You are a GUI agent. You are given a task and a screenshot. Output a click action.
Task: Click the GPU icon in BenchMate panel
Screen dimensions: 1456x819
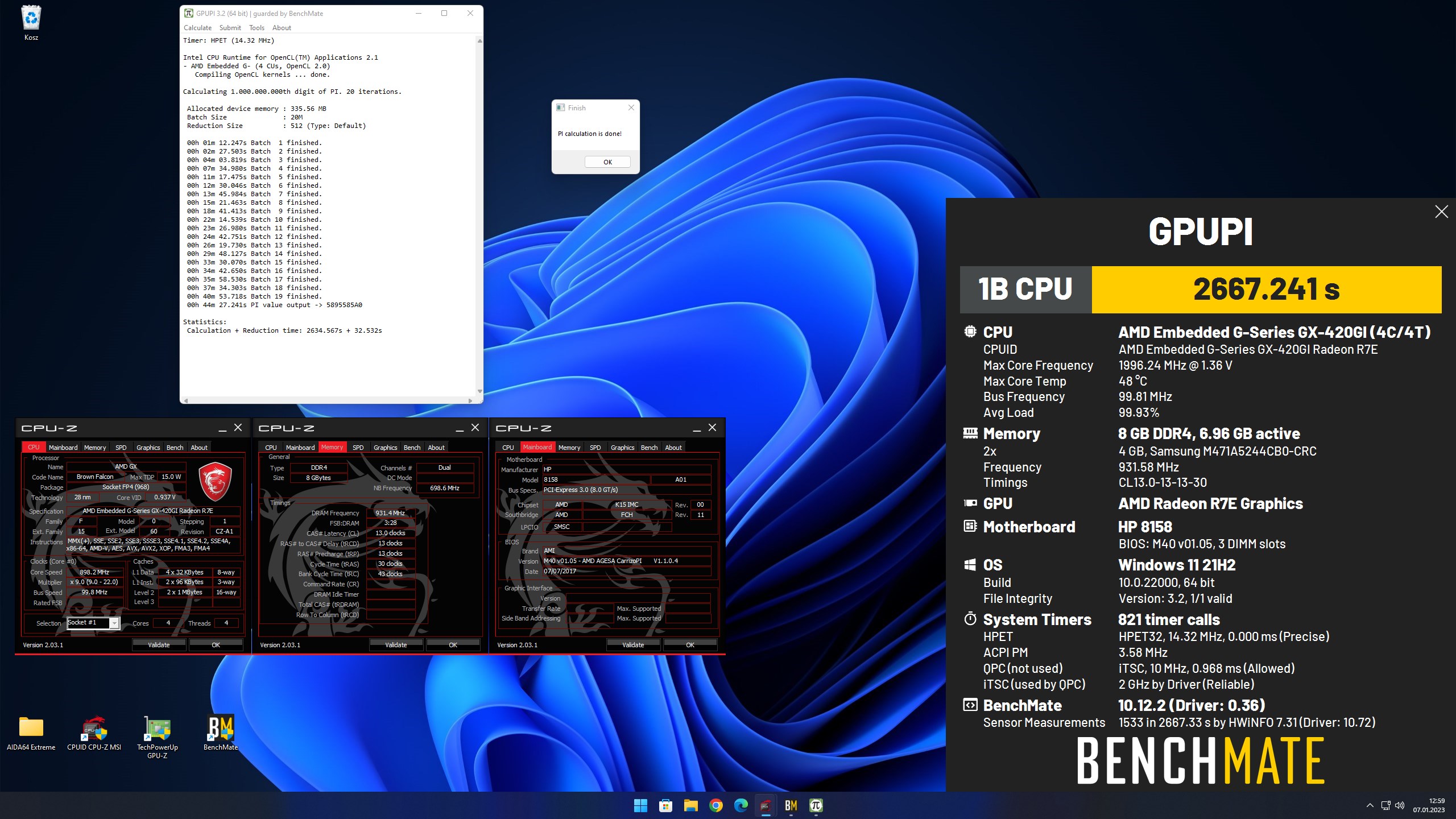click(970, 503)
